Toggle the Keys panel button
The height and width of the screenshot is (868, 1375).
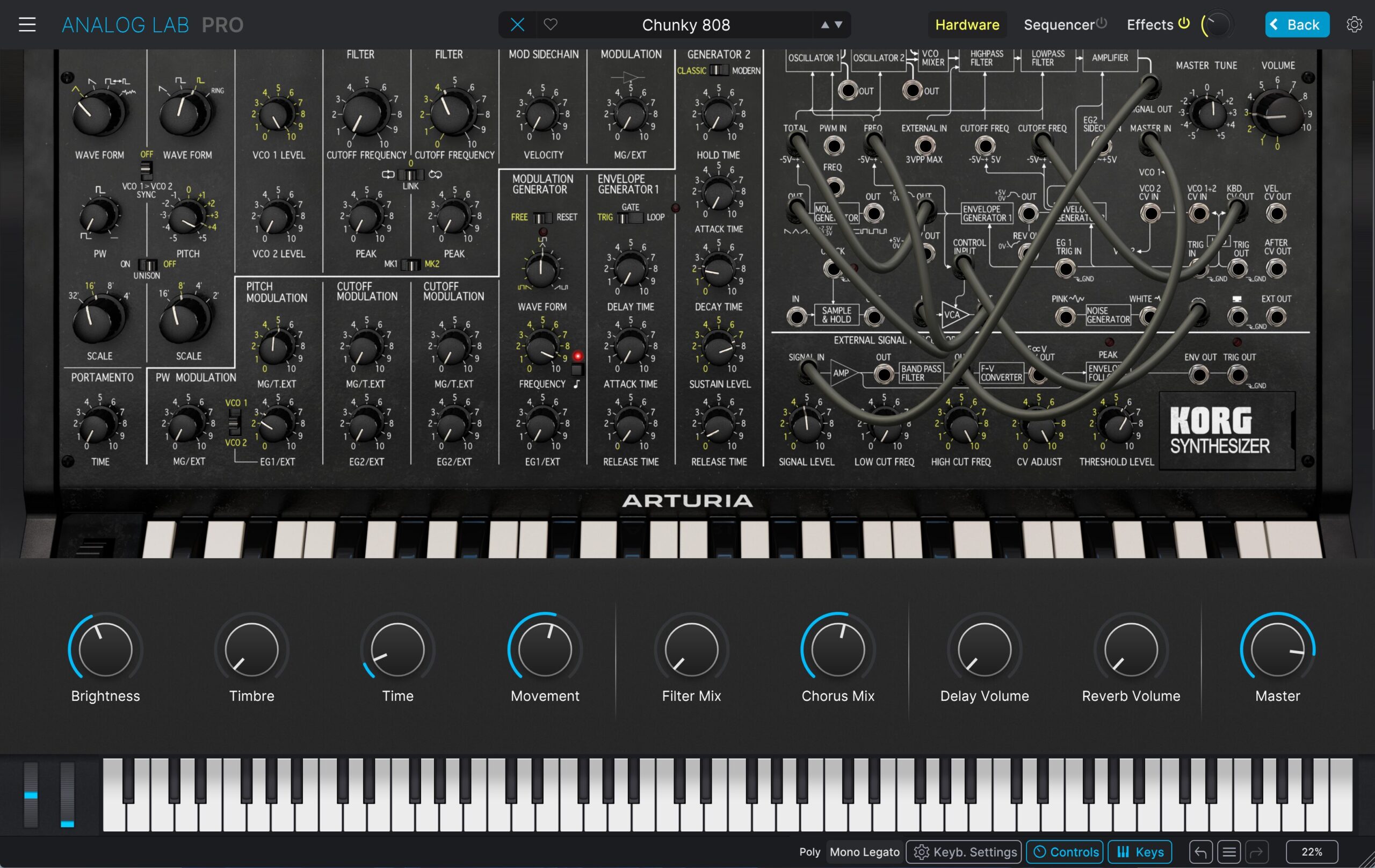coord(1140,852)
